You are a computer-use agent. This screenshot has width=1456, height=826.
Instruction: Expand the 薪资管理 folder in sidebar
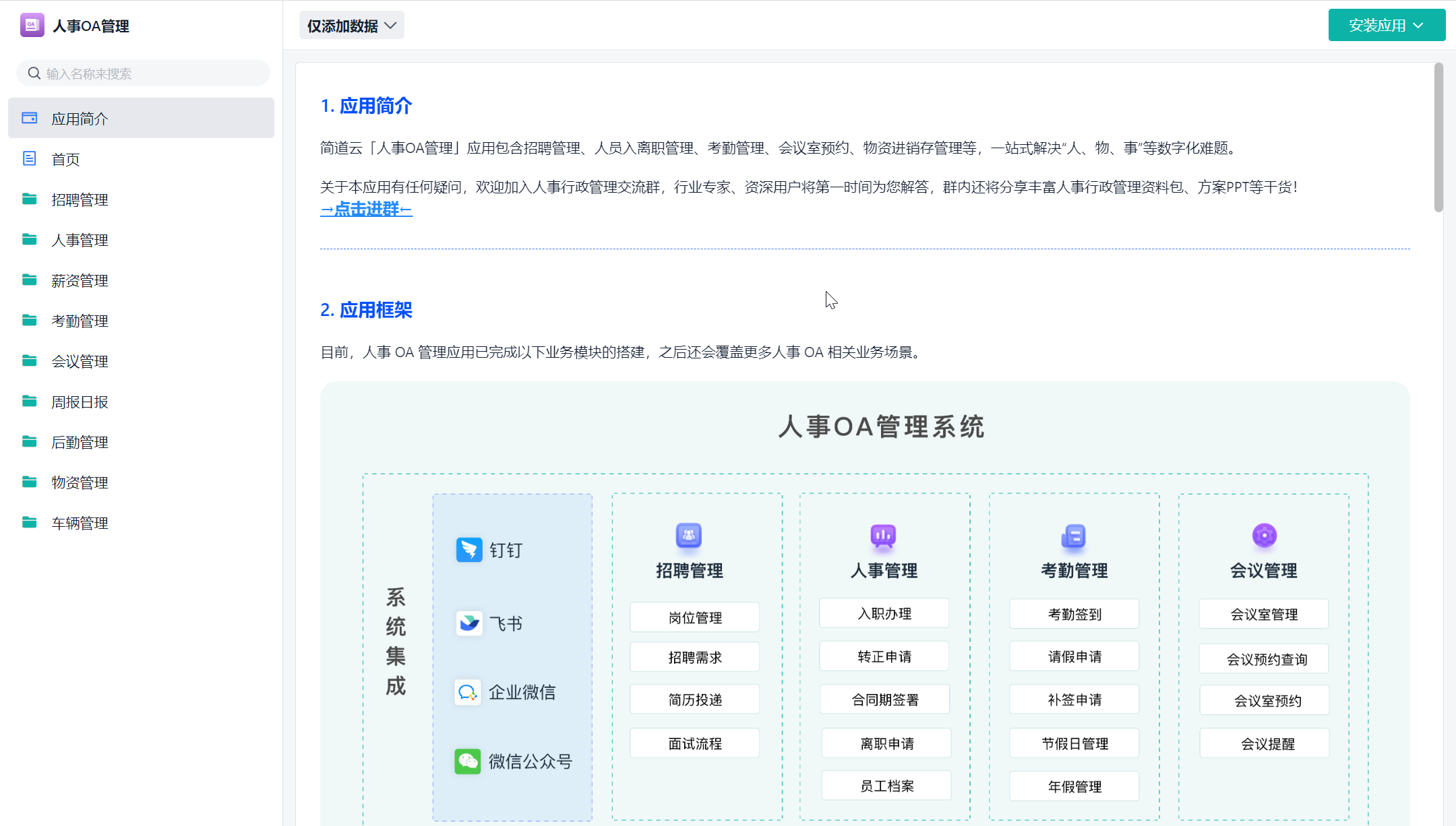click(x=80, y=280)
